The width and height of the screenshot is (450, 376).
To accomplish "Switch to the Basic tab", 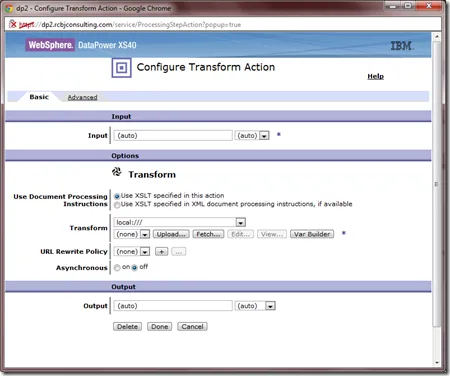I will 39,97.
